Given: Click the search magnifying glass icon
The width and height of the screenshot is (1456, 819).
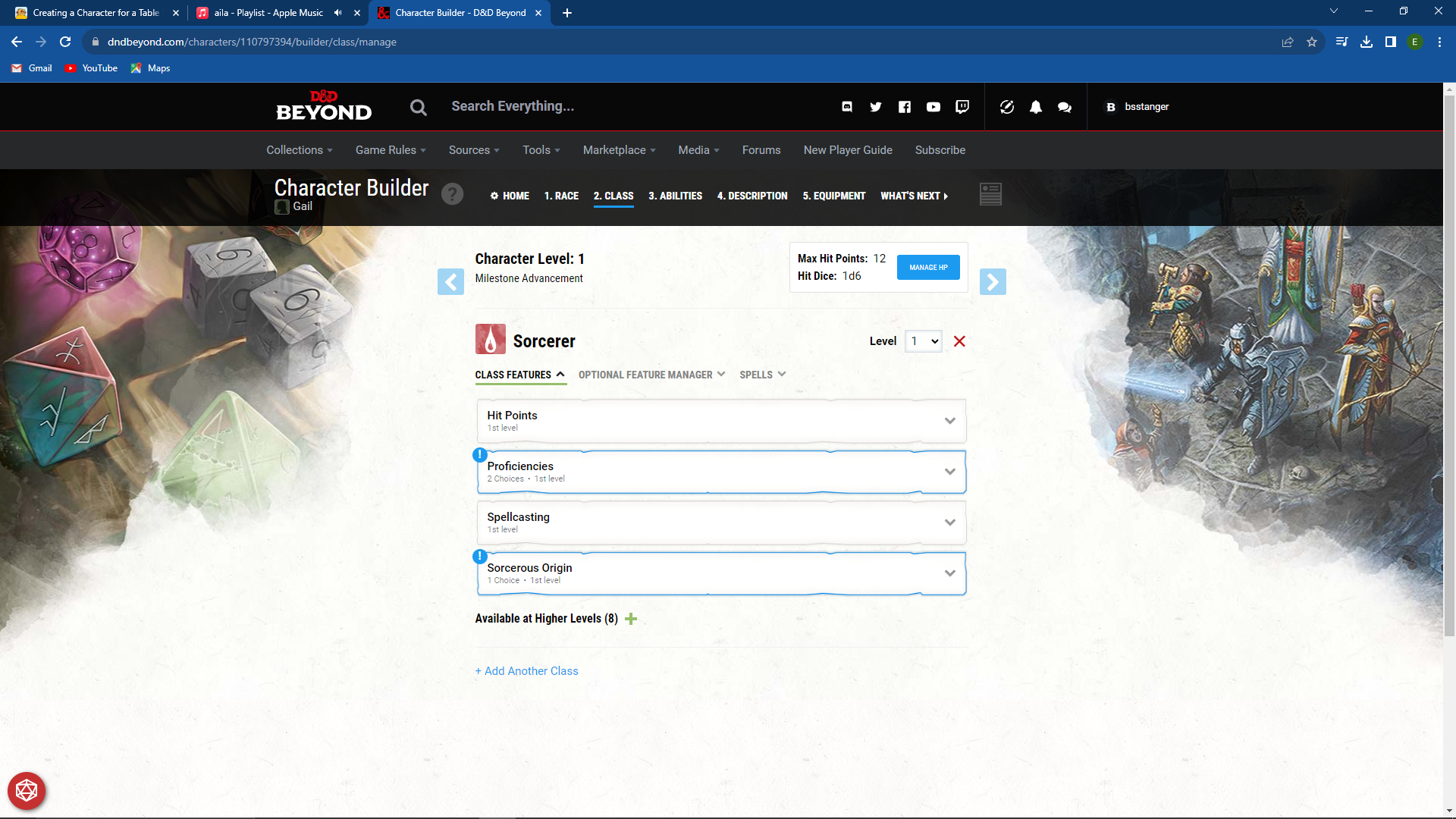Looking at the screenshot, I should point(418,107).
